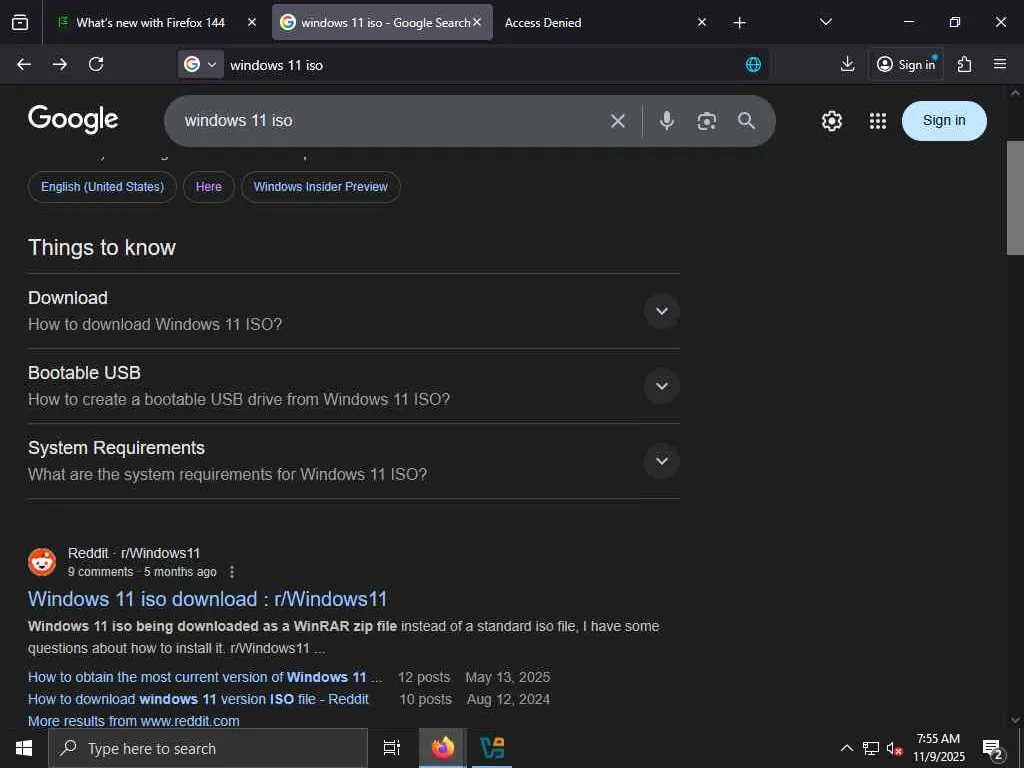Open new tab with plus button

[739, 23]
